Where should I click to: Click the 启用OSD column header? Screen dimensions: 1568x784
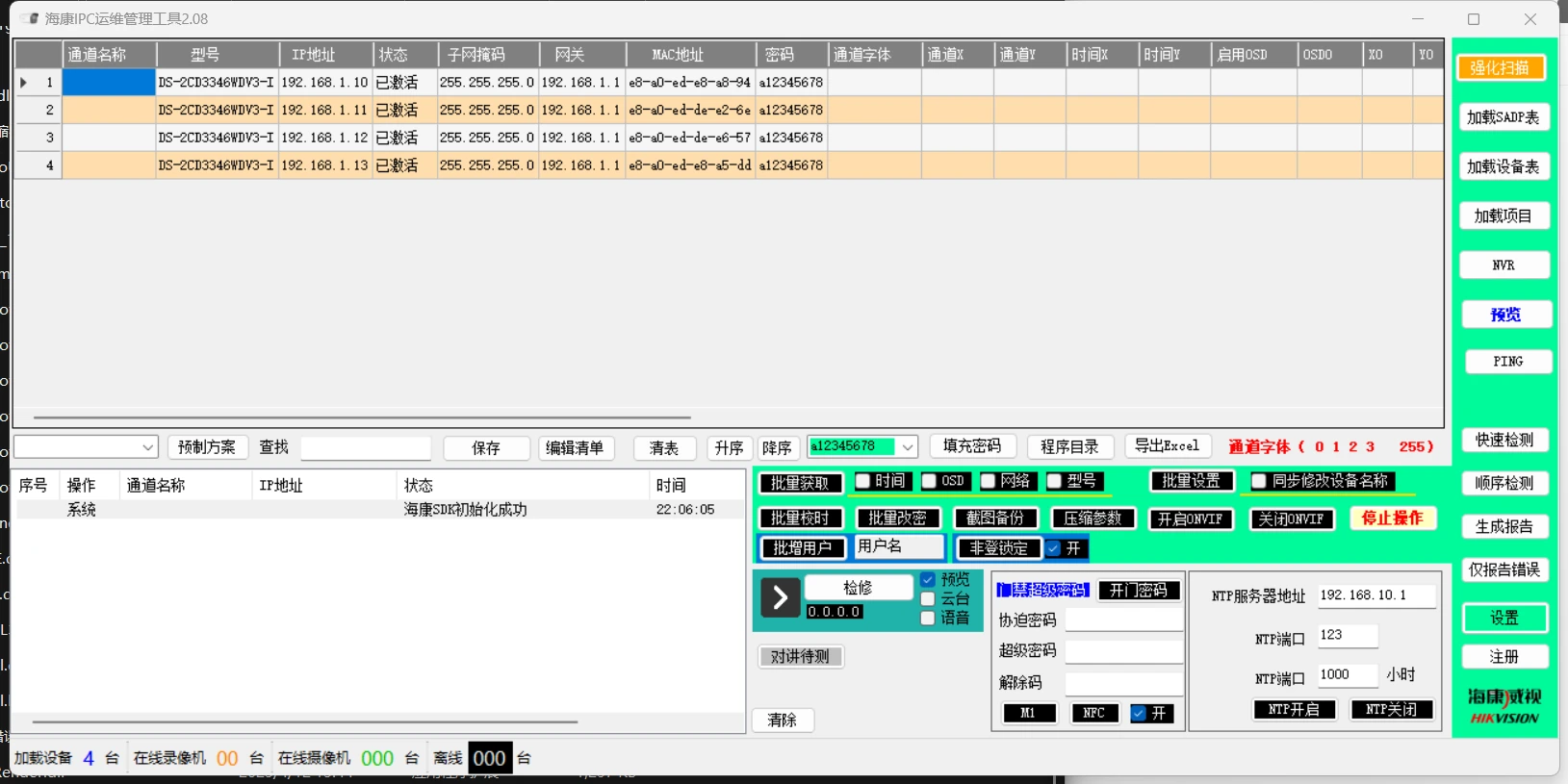pyautogui.click(x=1253, y=55)
